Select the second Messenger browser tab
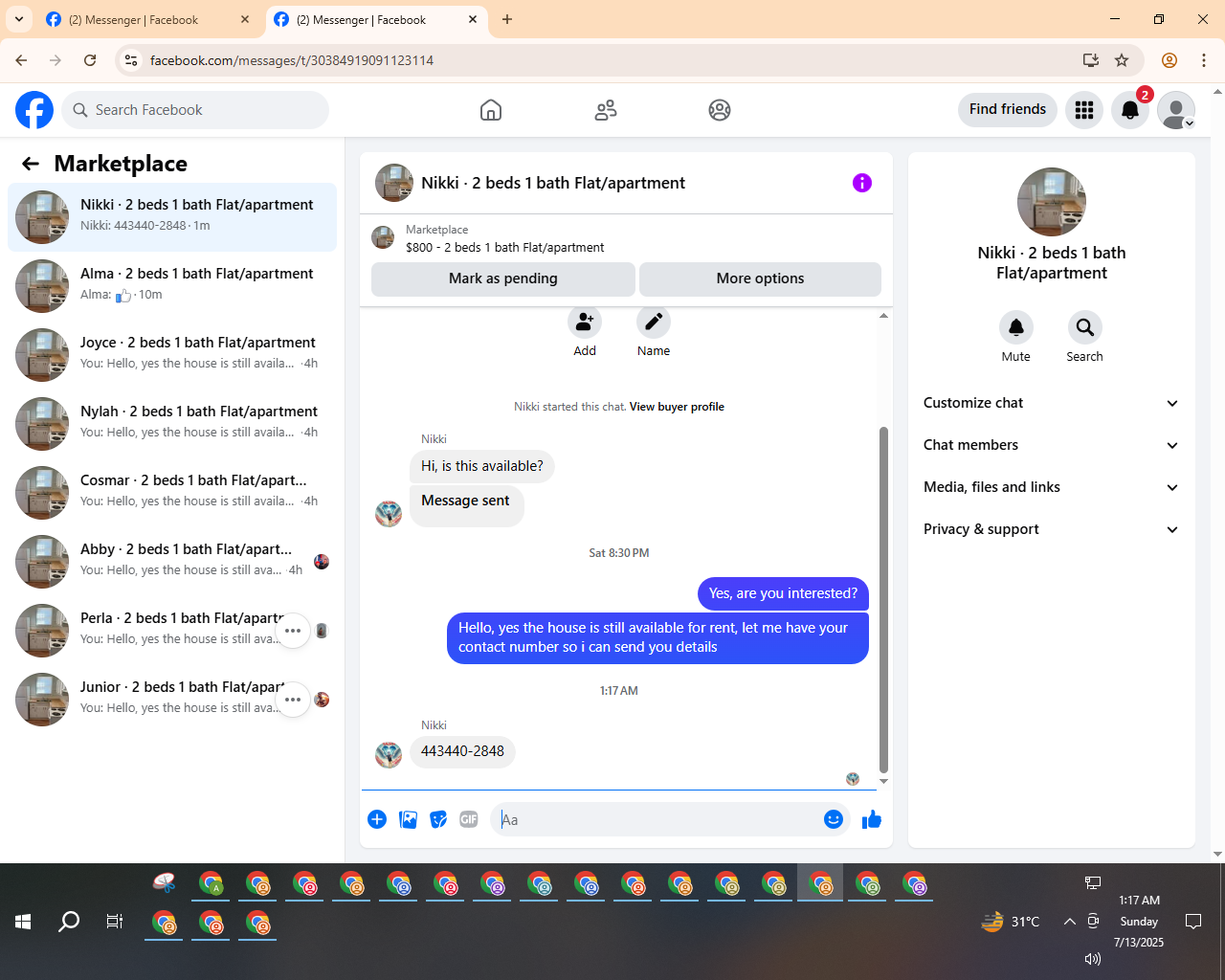1225x980 pixels. point(375,20)
